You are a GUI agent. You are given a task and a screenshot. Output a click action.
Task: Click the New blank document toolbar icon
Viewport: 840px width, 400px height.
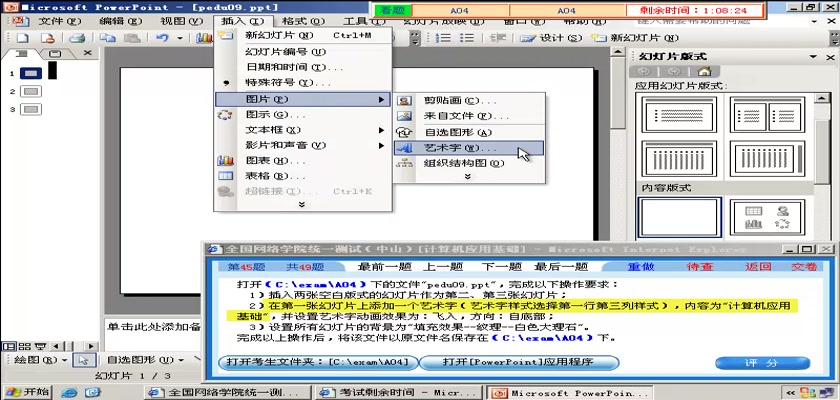tap(22, 38)
